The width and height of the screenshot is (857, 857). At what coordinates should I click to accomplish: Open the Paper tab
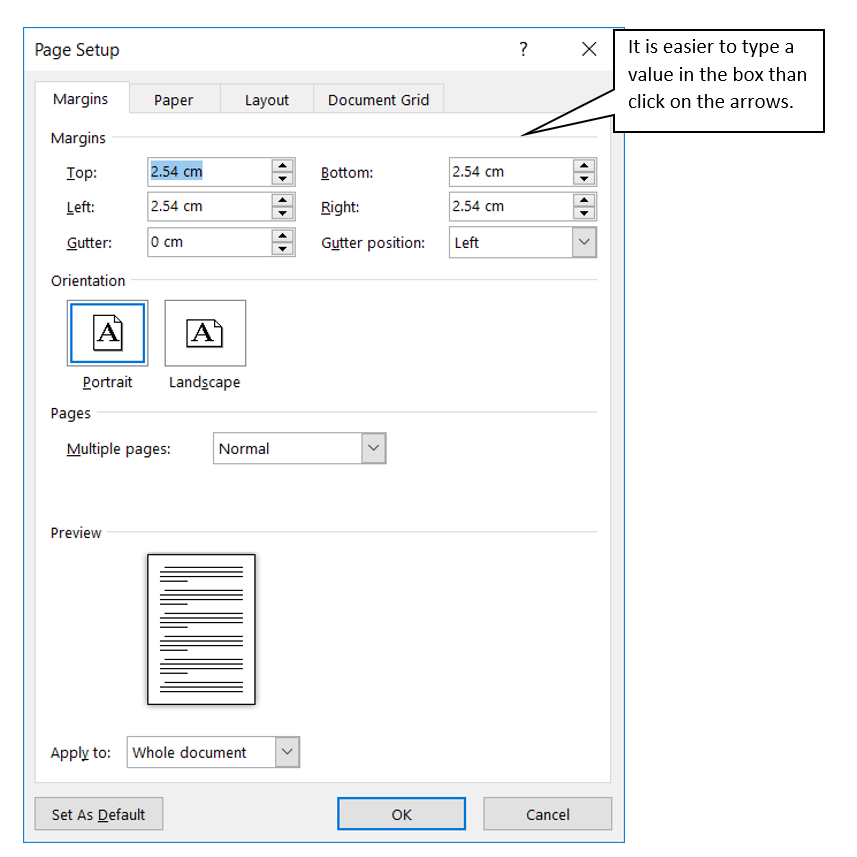[x=174, y=99]
